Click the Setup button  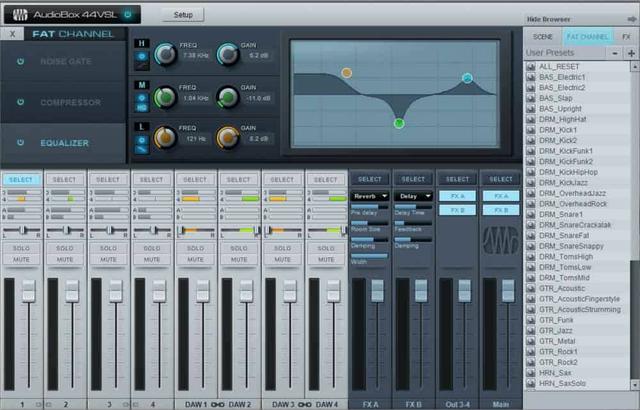click(183, 15)
